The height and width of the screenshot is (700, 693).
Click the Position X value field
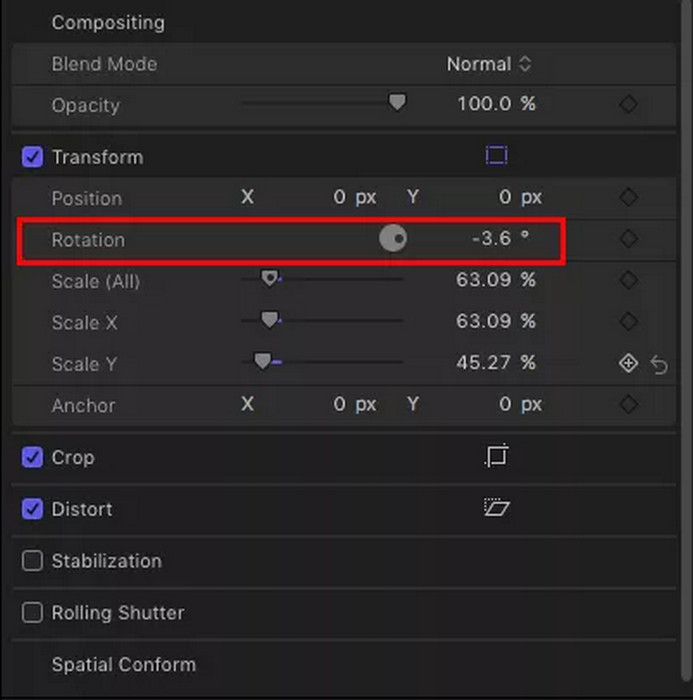pyautogui.click(x=355, y=197)
